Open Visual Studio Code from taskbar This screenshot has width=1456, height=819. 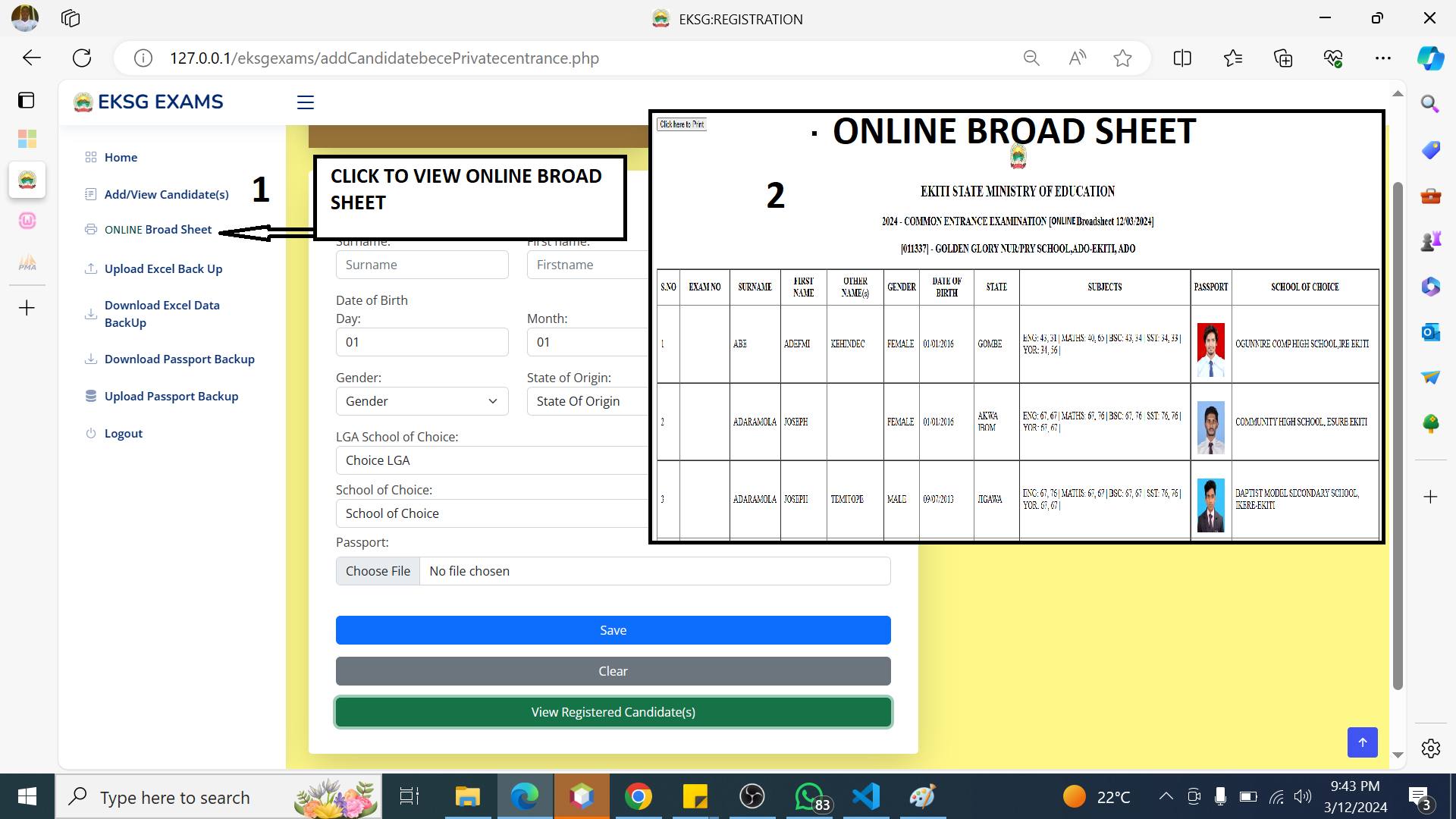[x=865, y=796]
